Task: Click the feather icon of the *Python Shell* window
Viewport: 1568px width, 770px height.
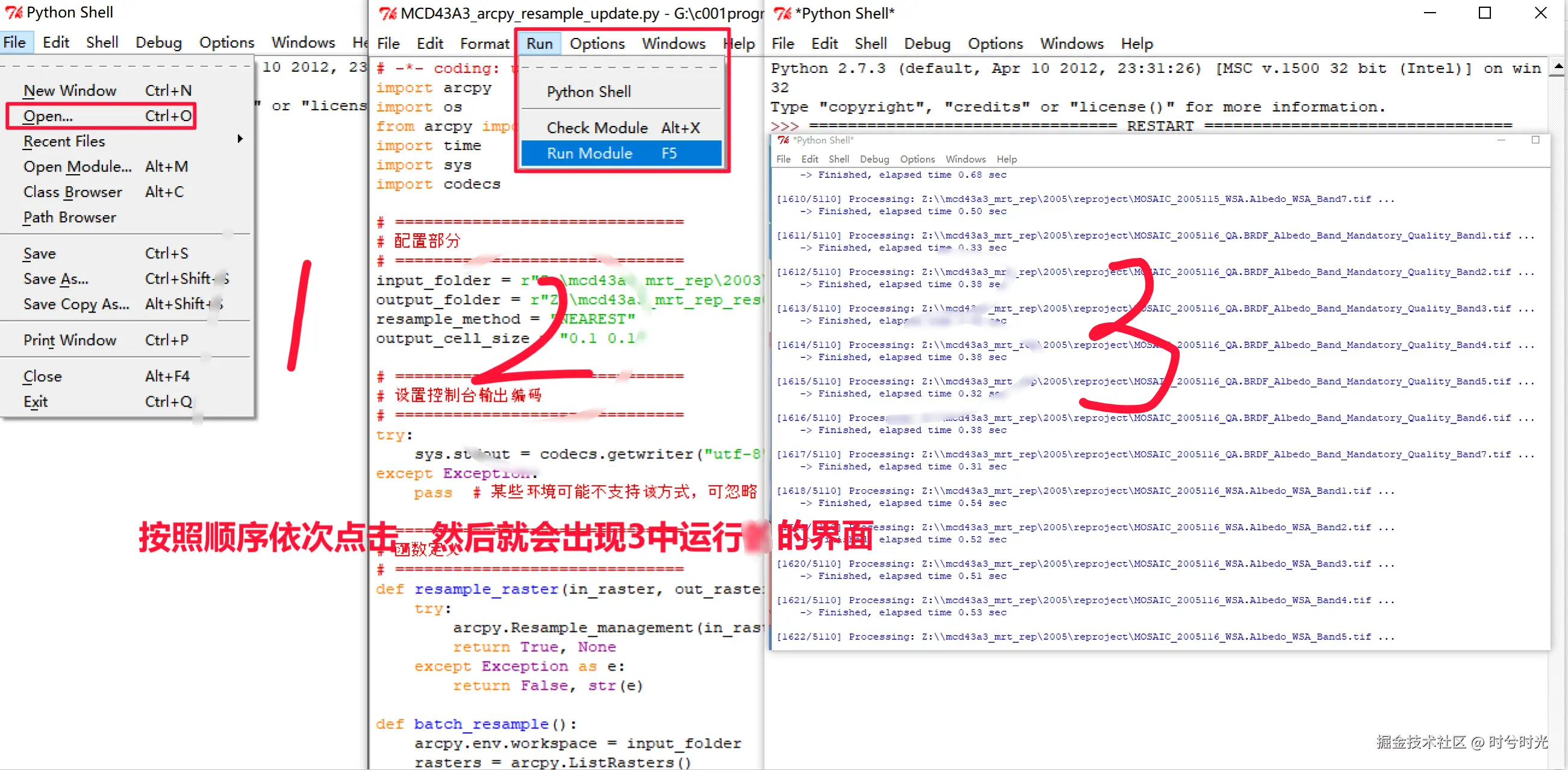Action: point(782,13)
